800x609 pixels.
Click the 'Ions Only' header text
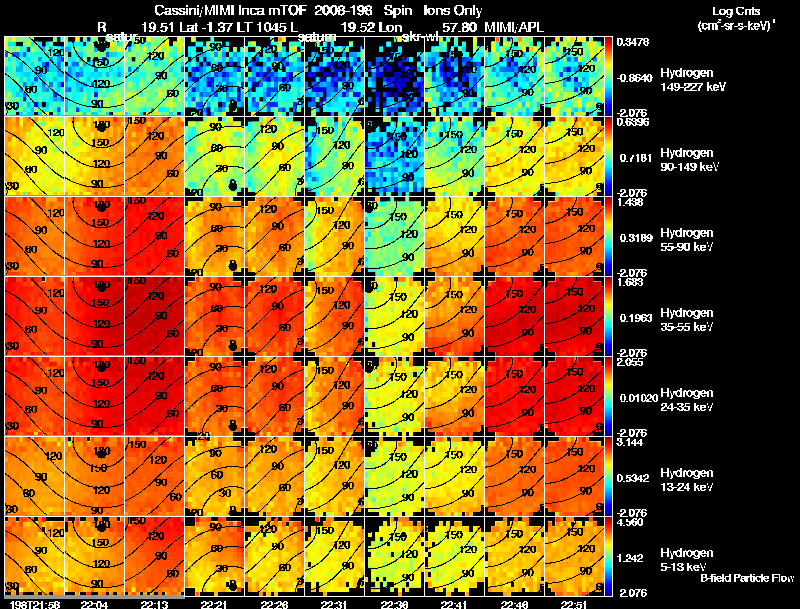point(453,11)
